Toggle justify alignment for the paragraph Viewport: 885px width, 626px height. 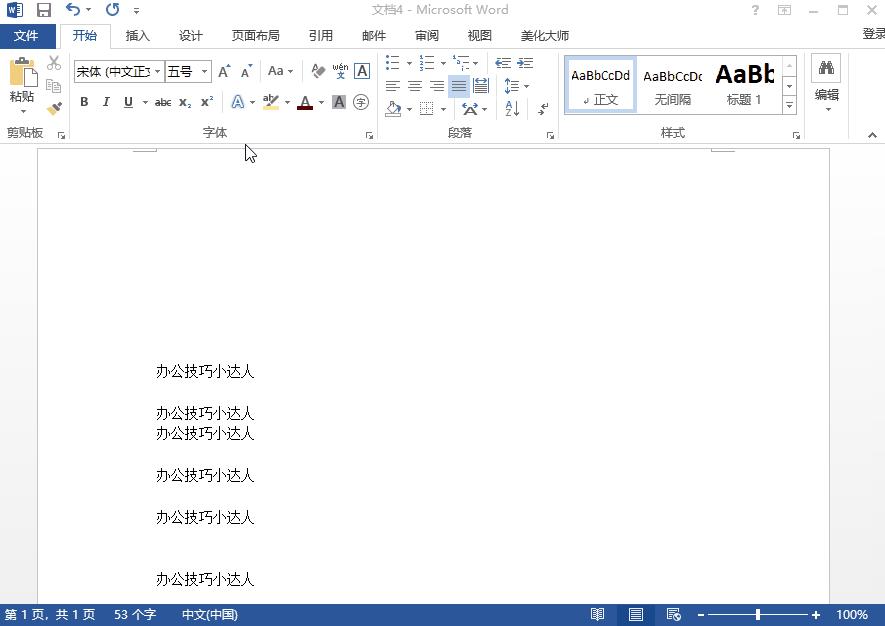coord(458,85)
